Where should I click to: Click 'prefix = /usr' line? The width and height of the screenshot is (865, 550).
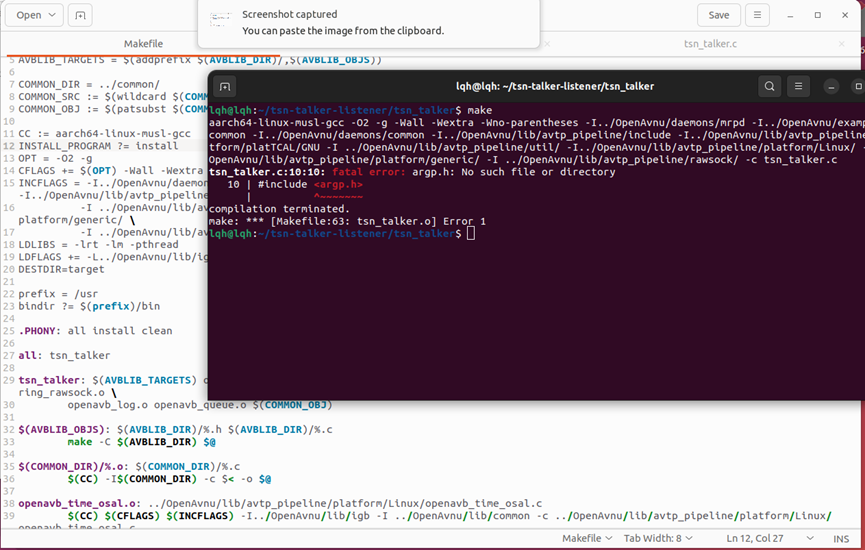pyautogui.click(x=58, y=294)
